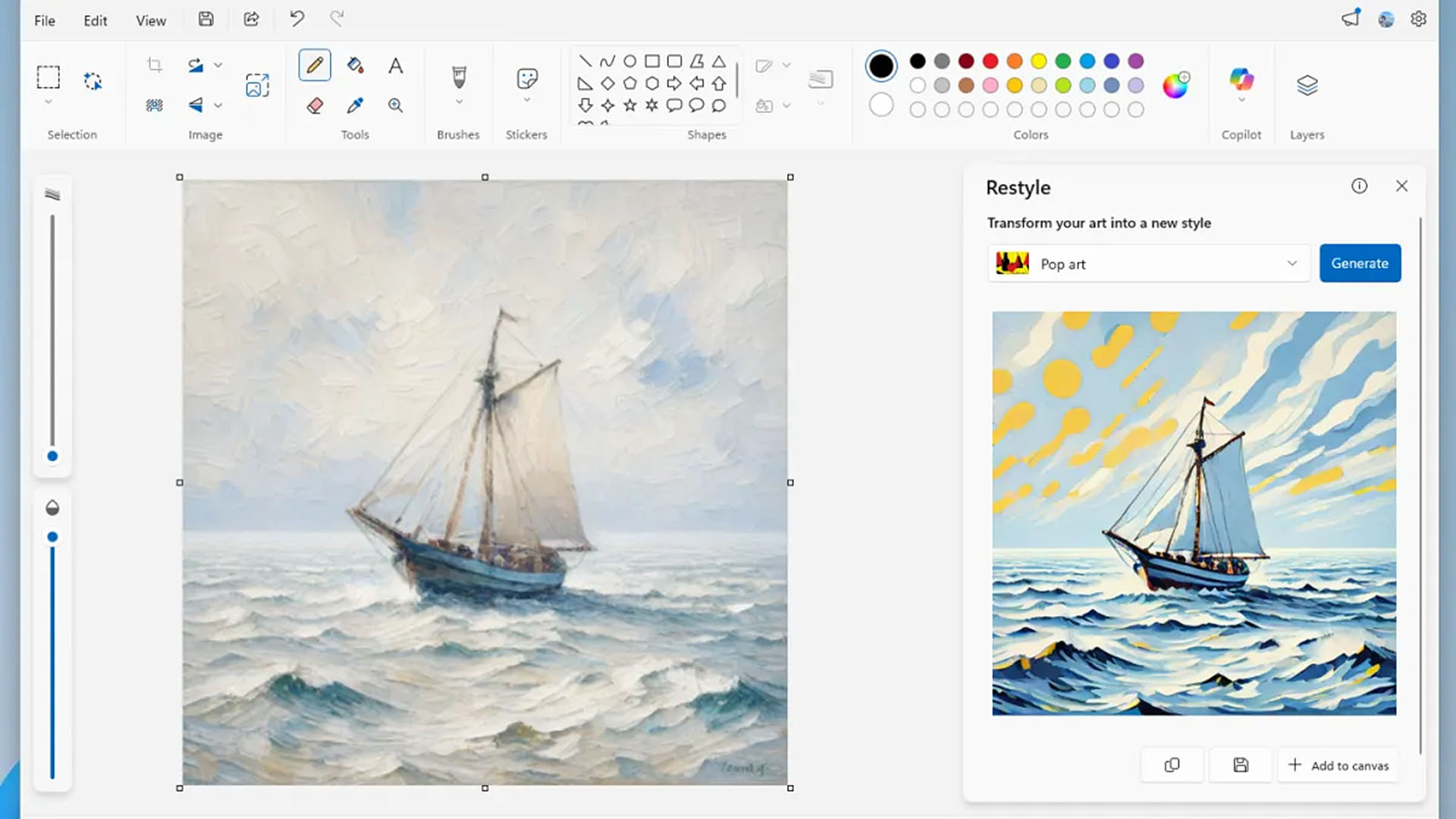1456x819 pixels.
Task: Choose the red color swatch
Action: click(x=990, y=61)
